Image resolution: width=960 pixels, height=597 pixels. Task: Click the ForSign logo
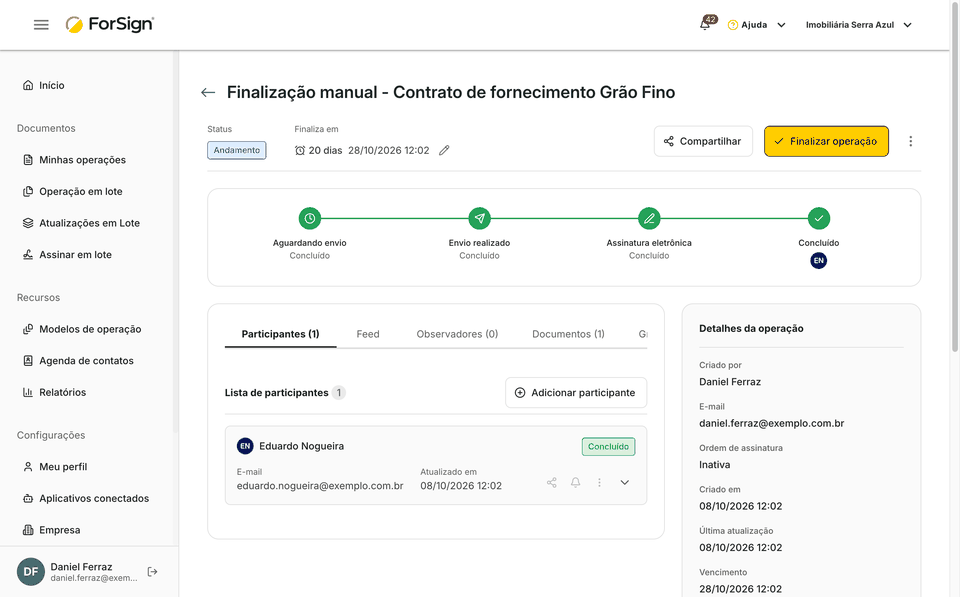click(110, 24)
